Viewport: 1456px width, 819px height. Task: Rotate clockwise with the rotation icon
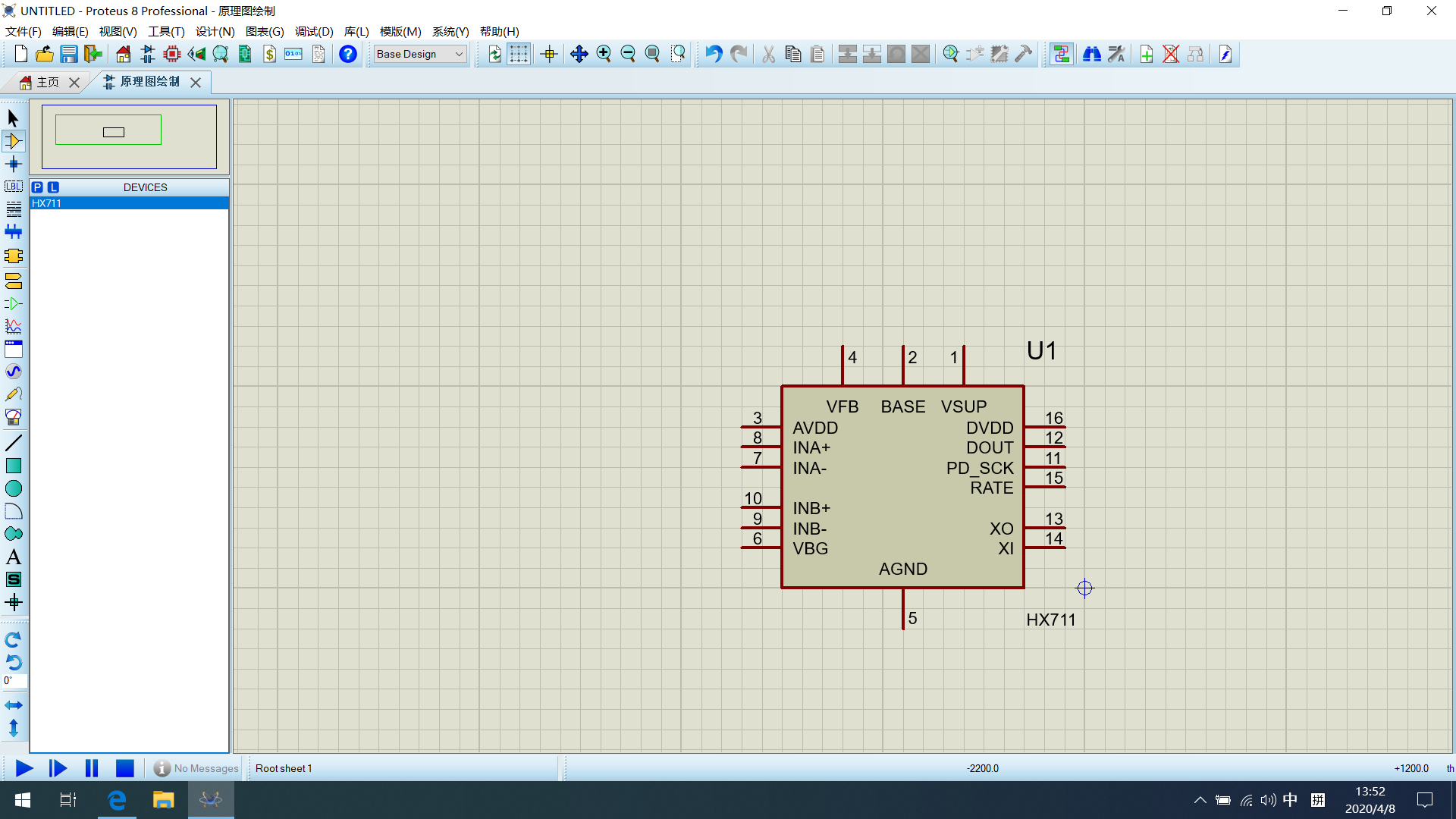14,640
